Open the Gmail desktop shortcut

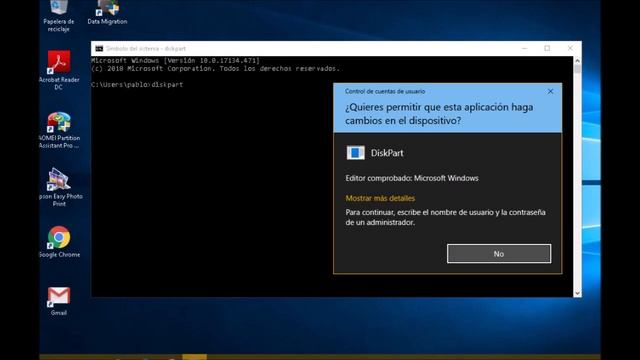point(59,301)
